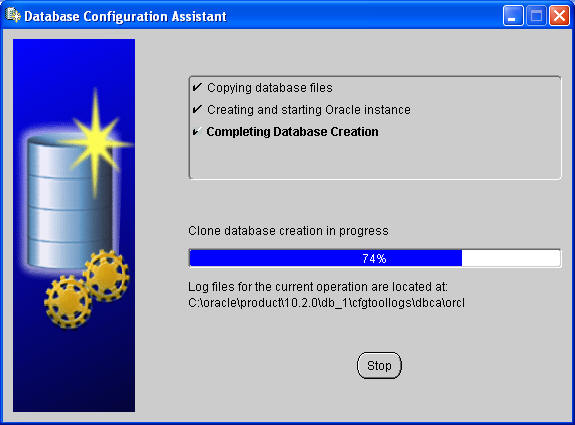Click the checkmark beside Copying database files
Screen dimensions: 575x425
(x=197, y=87)
